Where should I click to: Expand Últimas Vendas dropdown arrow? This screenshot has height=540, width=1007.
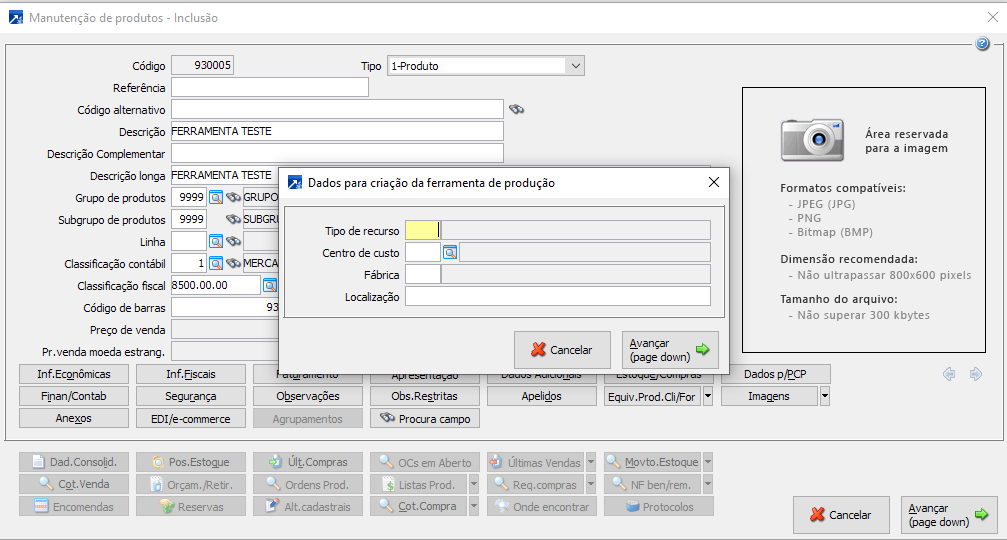pyautogui.click(x=591, y=462)
